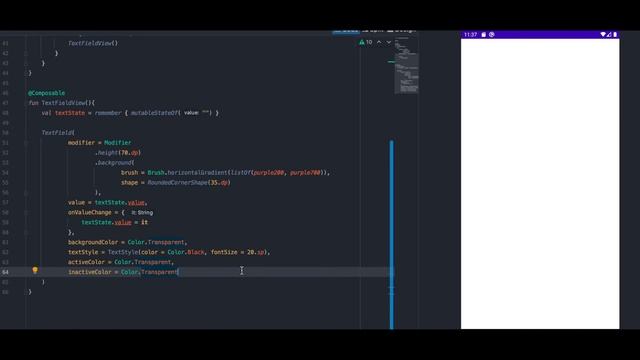Click the TextFieldView() call on line 41
The height and width of the screenshot is (360, 640).
click(x=93, y=43)
